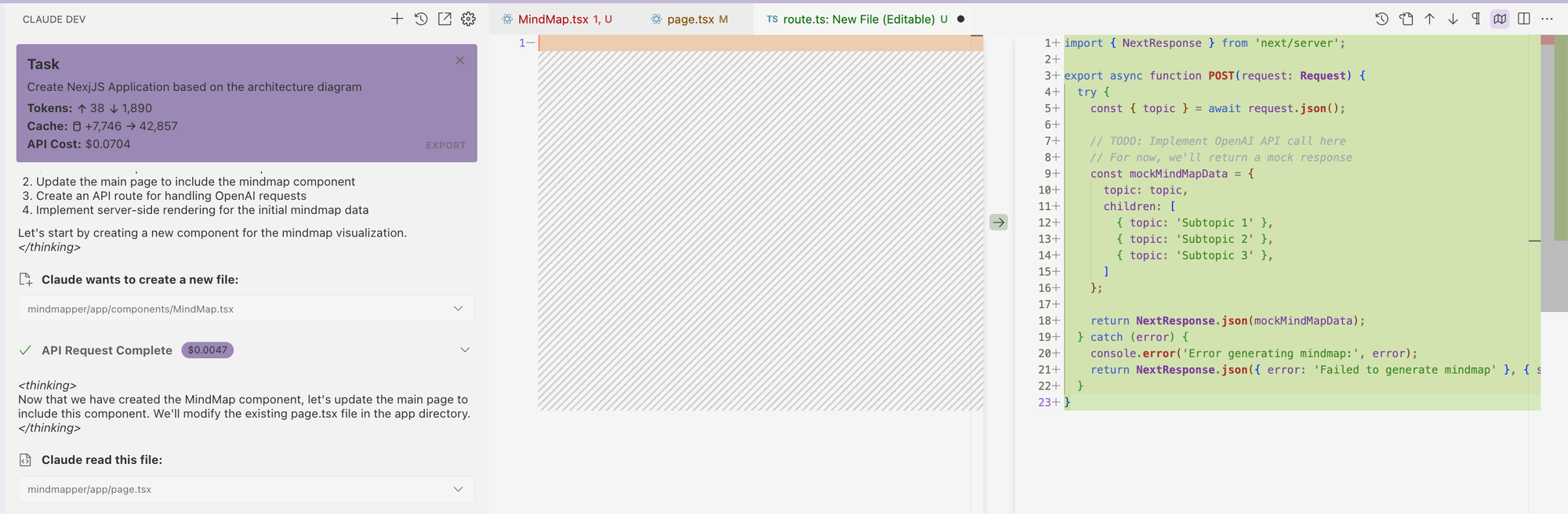
Task: Open Claude Dev settings gear
Action: [x=468, y=19]
